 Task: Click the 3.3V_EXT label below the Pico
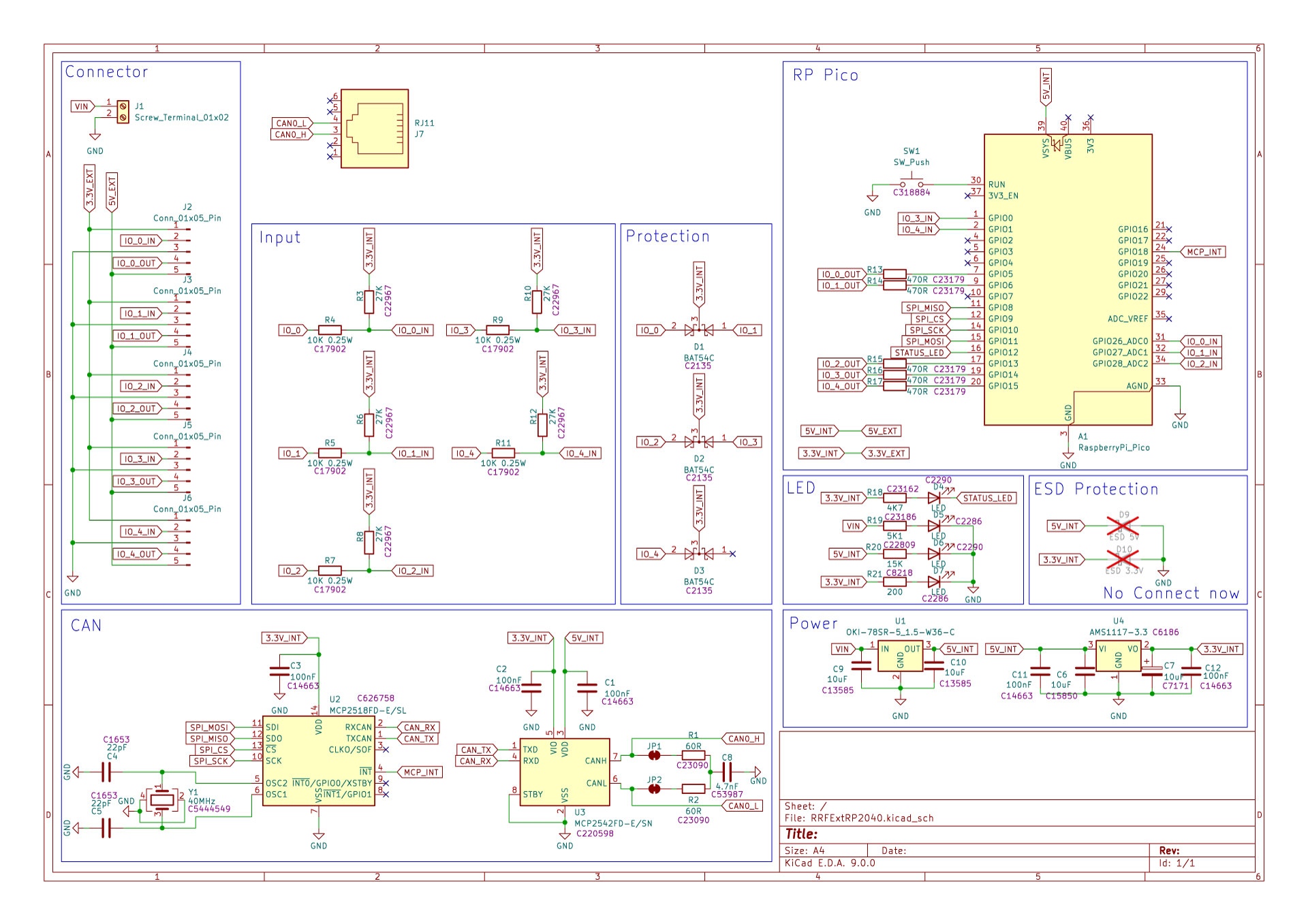(886, 453)
